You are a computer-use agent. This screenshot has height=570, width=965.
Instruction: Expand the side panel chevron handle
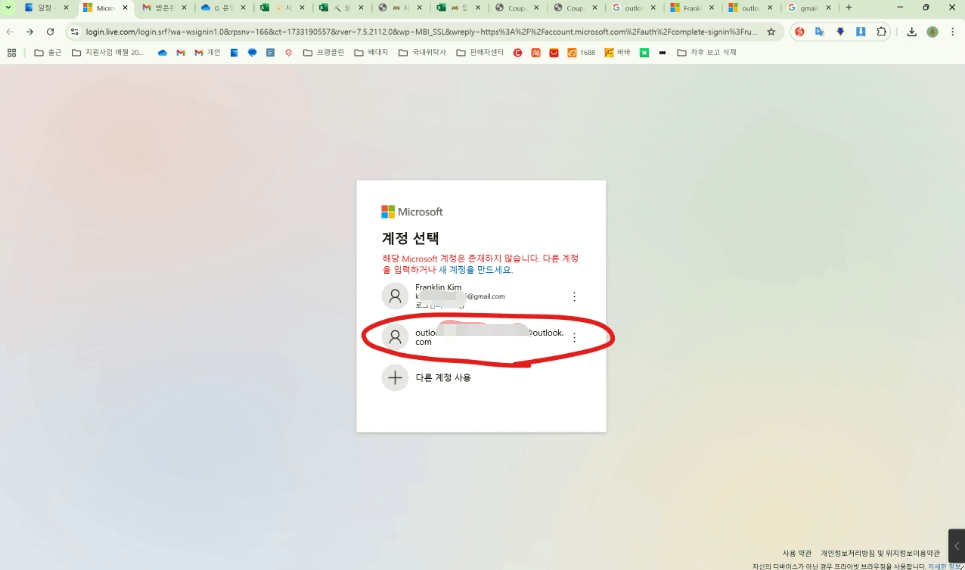click(x=956, y=546)
